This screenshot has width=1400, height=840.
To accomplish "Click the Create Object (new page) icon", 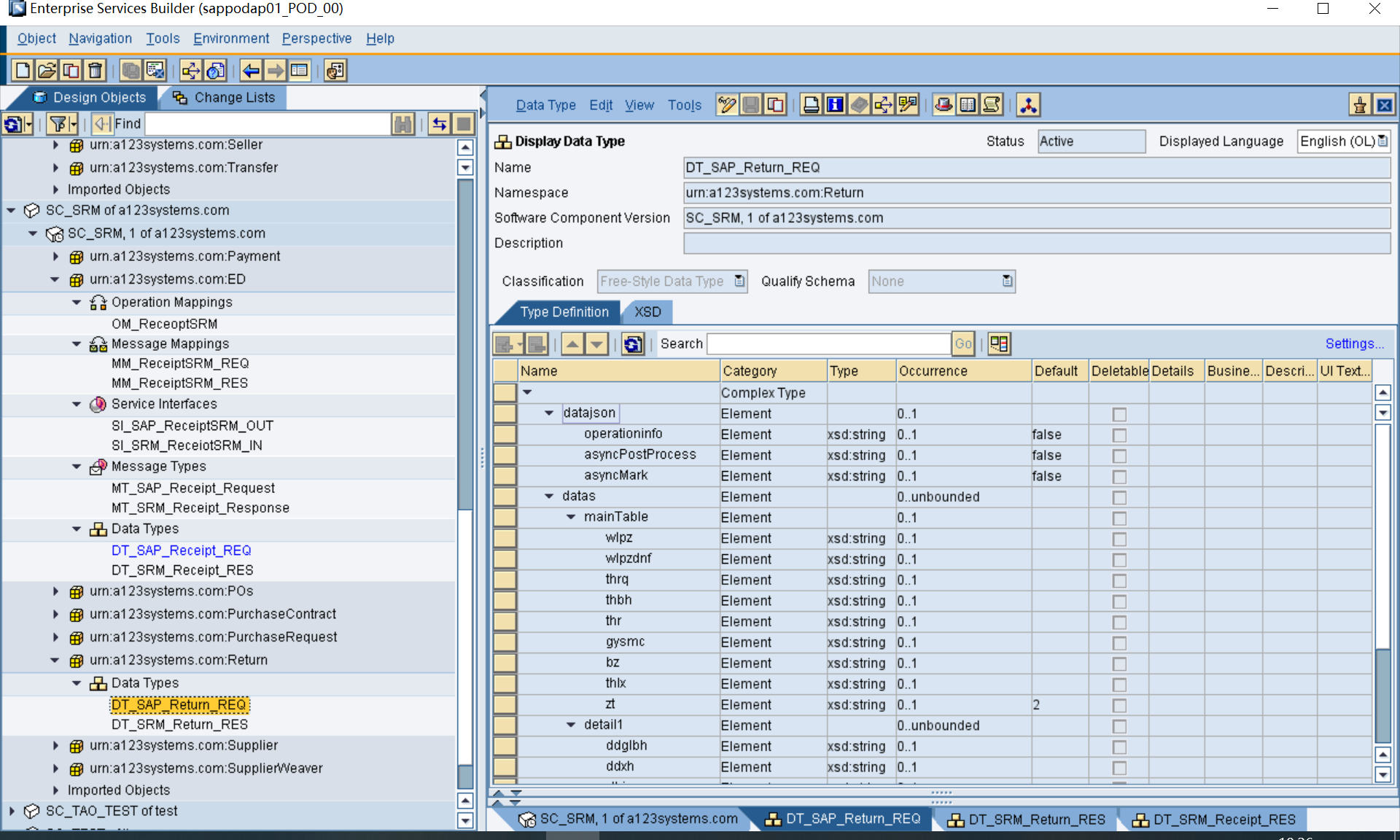I will pos(23,71).
